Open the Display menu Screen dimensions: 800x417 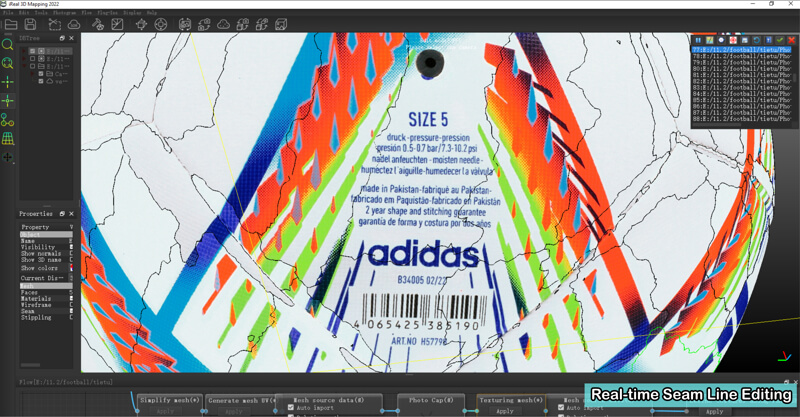[x=132, y=13]
